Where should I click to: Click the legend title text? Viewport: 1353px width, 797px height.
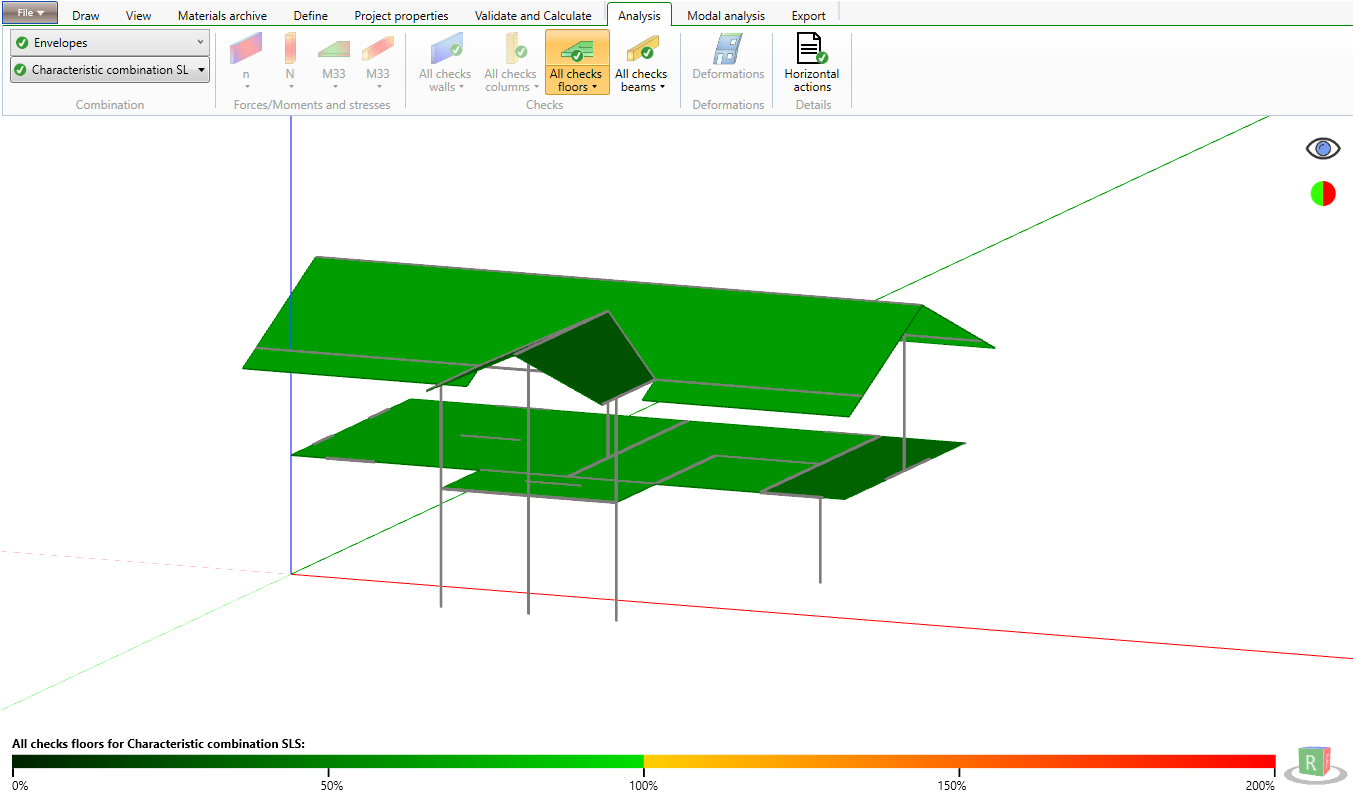tap(158, 744)
